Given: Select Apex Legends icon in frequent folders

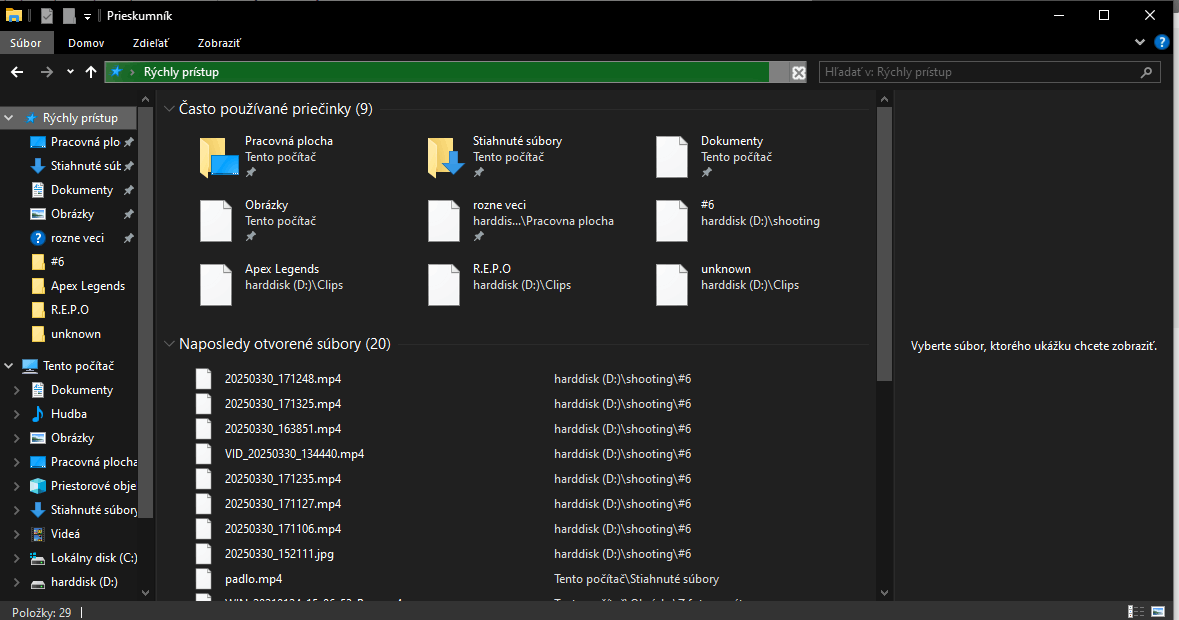Looking at the screenshot, I should pos(216,285).
